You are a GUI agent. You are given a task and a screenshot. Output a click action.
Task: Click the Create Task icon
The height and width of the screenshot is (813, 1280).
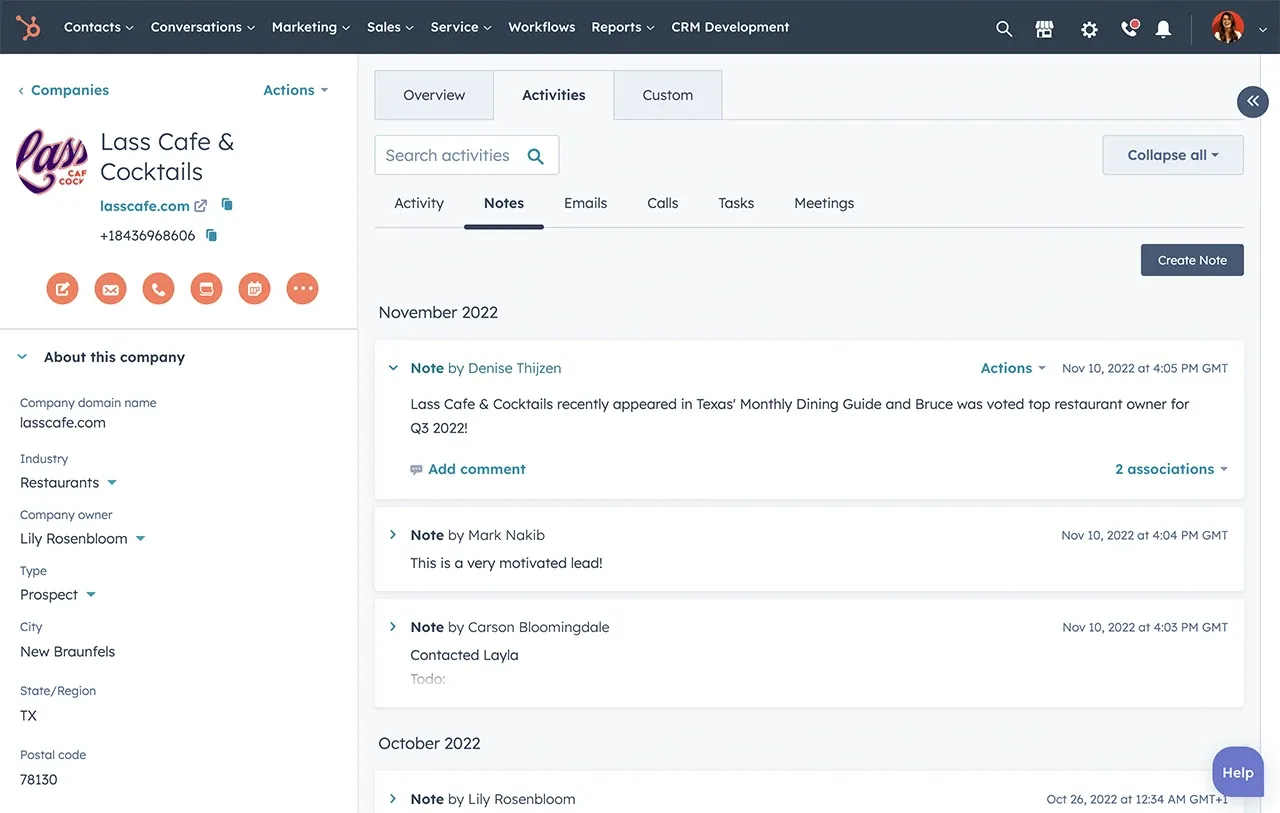coord(206,288)
